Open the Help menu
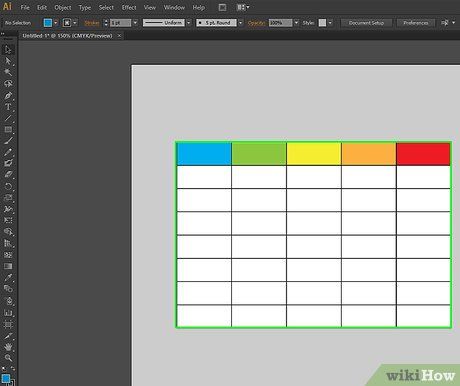The image size is (460, 386). tap(198, 7)
